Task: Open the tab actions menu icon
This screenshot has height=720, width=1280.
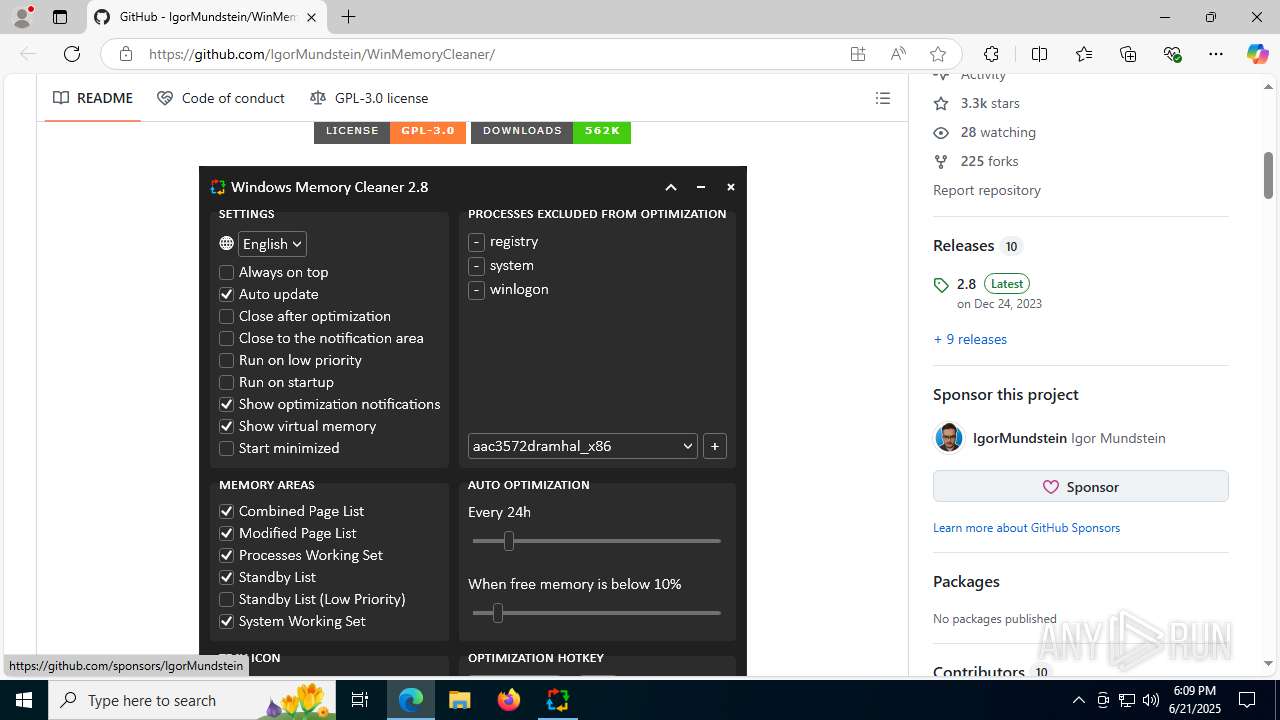Action: [x=60, y=17]
